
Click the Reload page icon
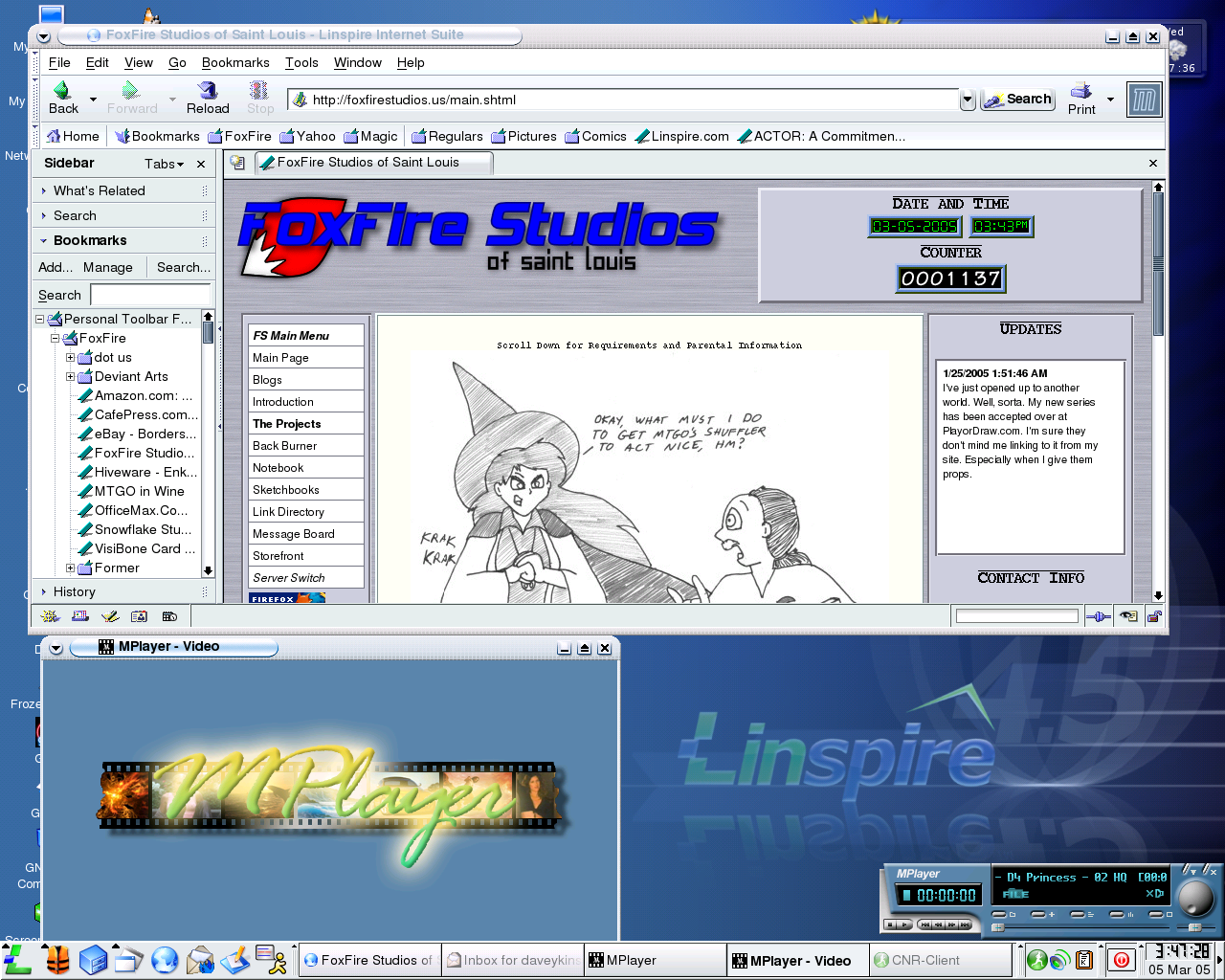pyautogui.click(x=207, y=91)
